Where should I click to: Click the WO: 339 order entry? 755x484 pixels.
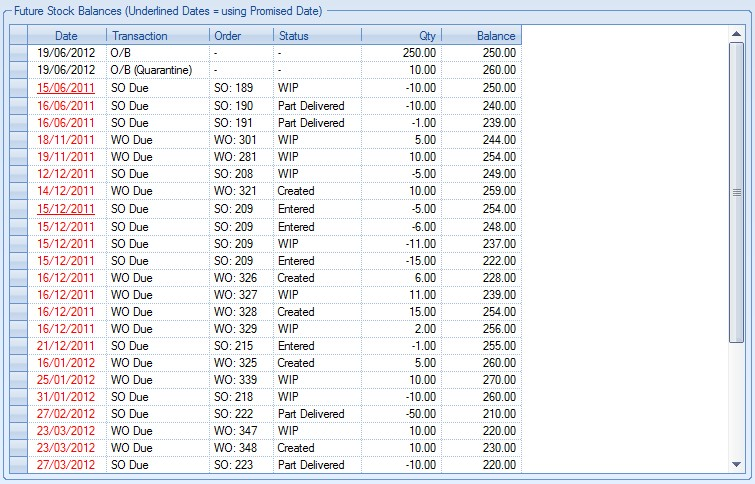pos(234,379)
